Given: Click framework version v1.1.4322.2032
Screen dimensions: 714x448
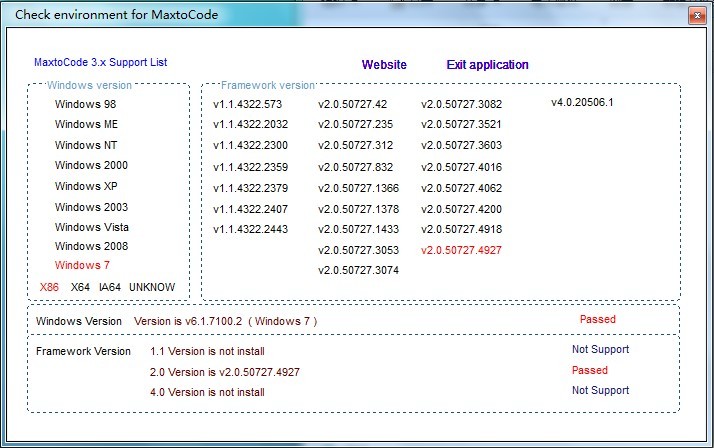Looking at the screenshot, I should [x=250, y=124].
